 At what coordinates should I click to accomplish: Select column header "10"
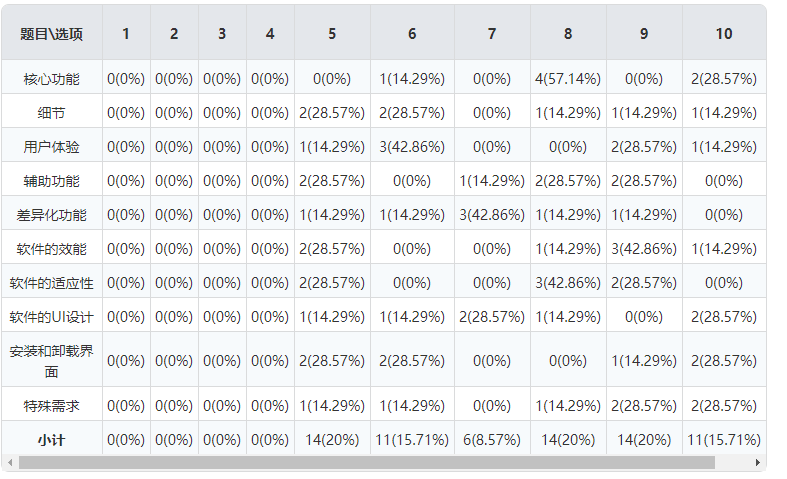click(x=724, y=34)
